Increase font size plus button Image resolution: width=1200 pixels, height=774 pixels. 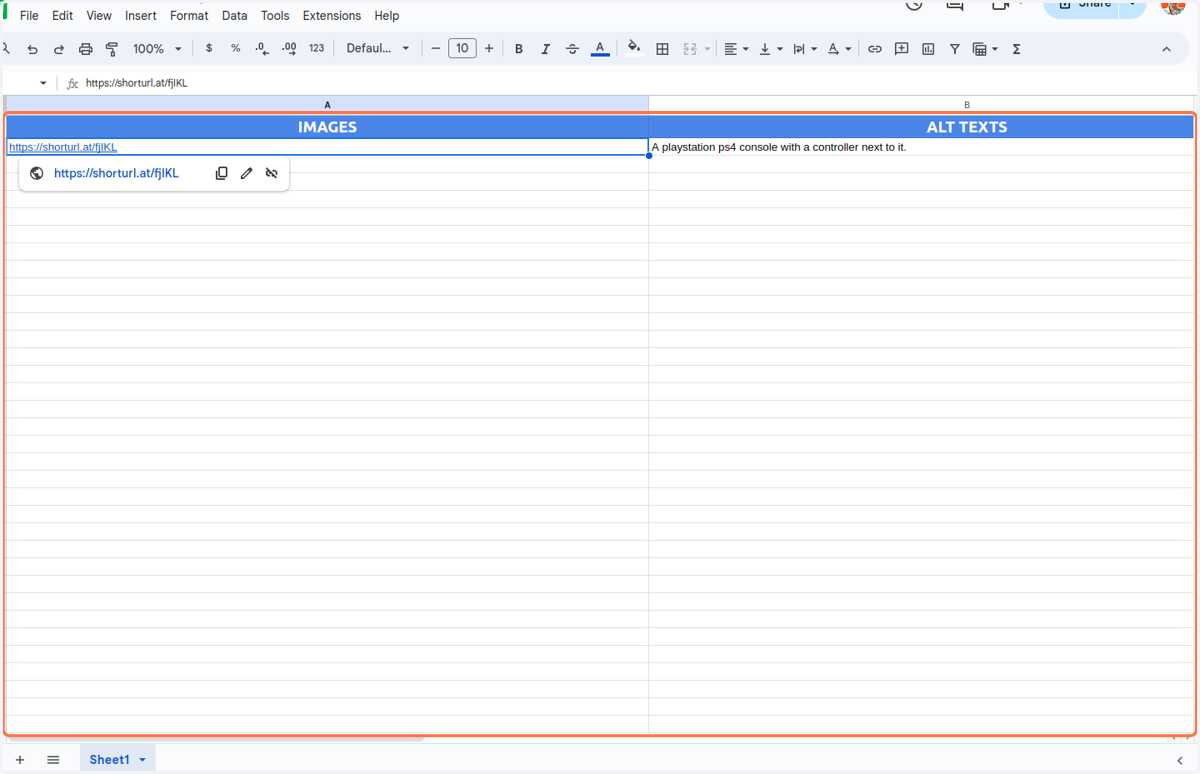point(489,48)
